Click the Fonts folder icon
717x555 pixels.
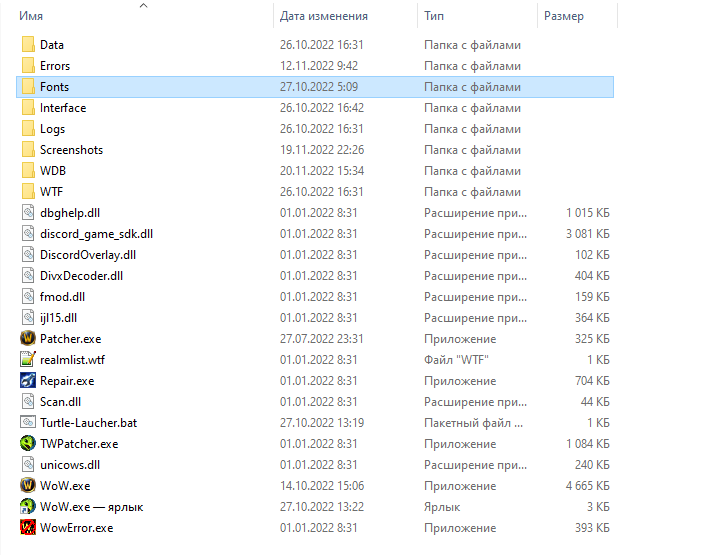tap(28, 87)
